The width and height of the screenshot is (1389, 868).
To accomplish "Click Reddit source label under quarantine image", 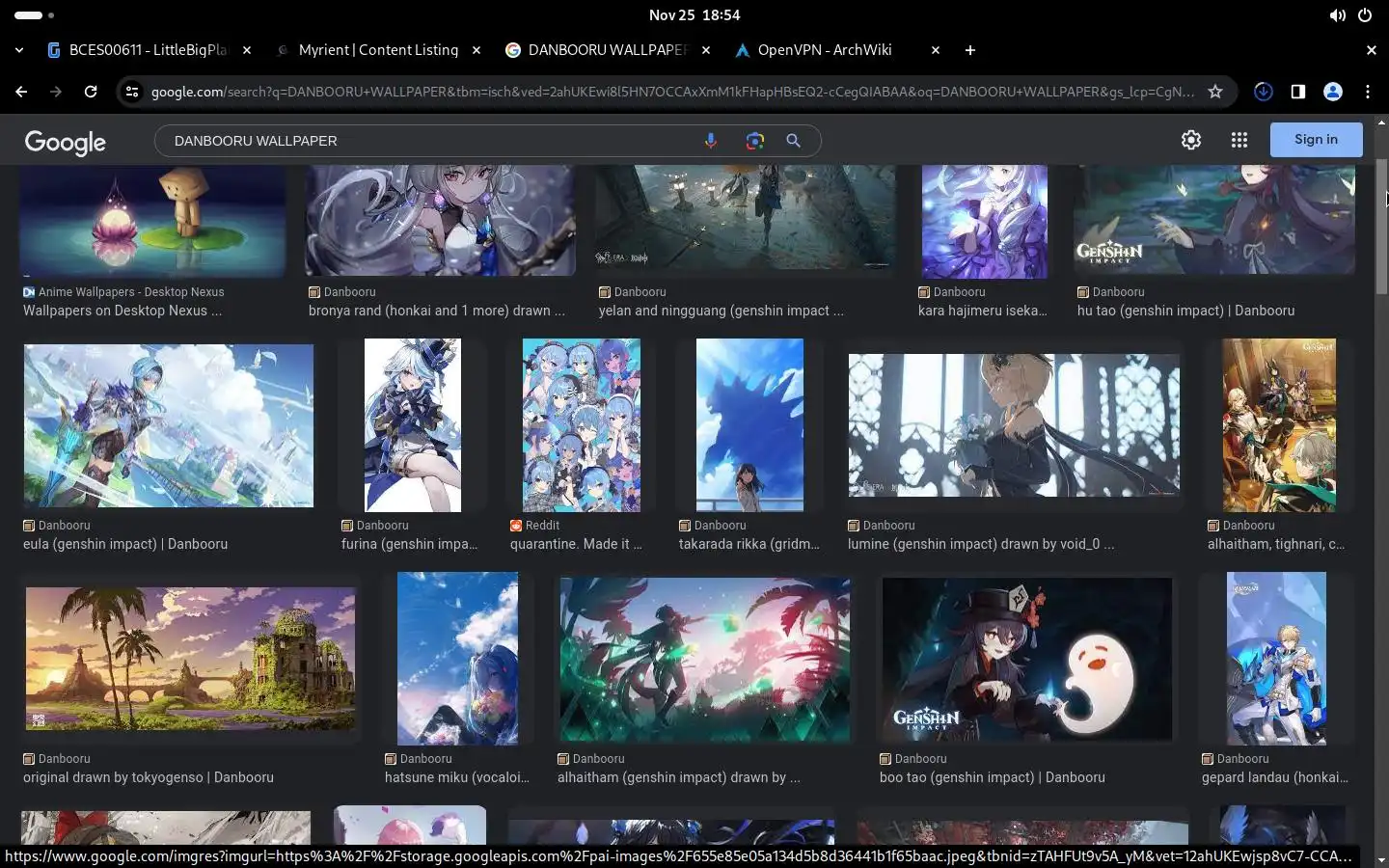I will tap(542, 526).
